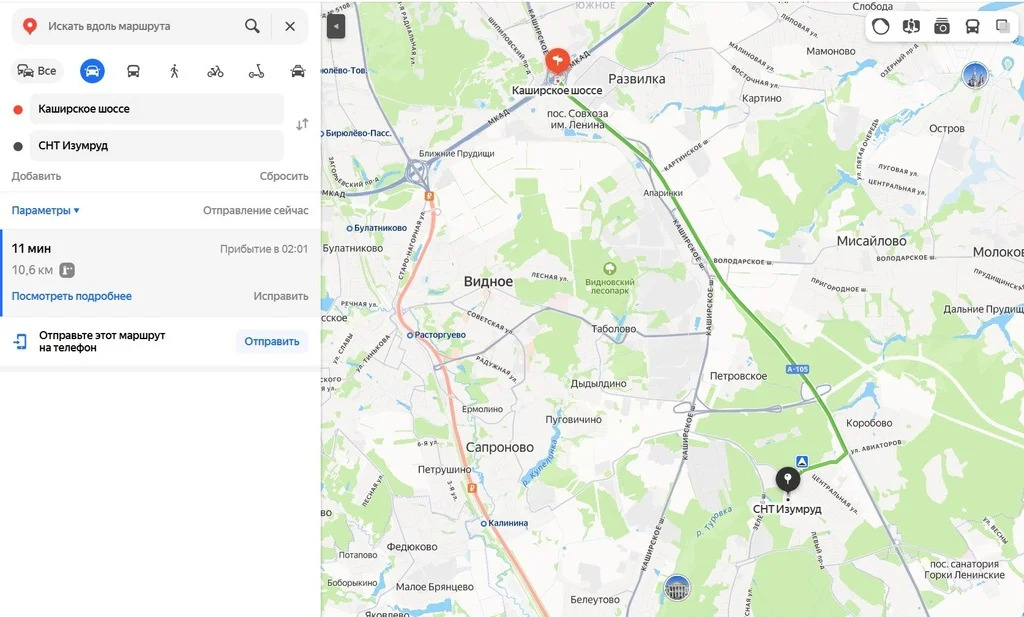Select the car driving route mode

(x=92, y=71)
